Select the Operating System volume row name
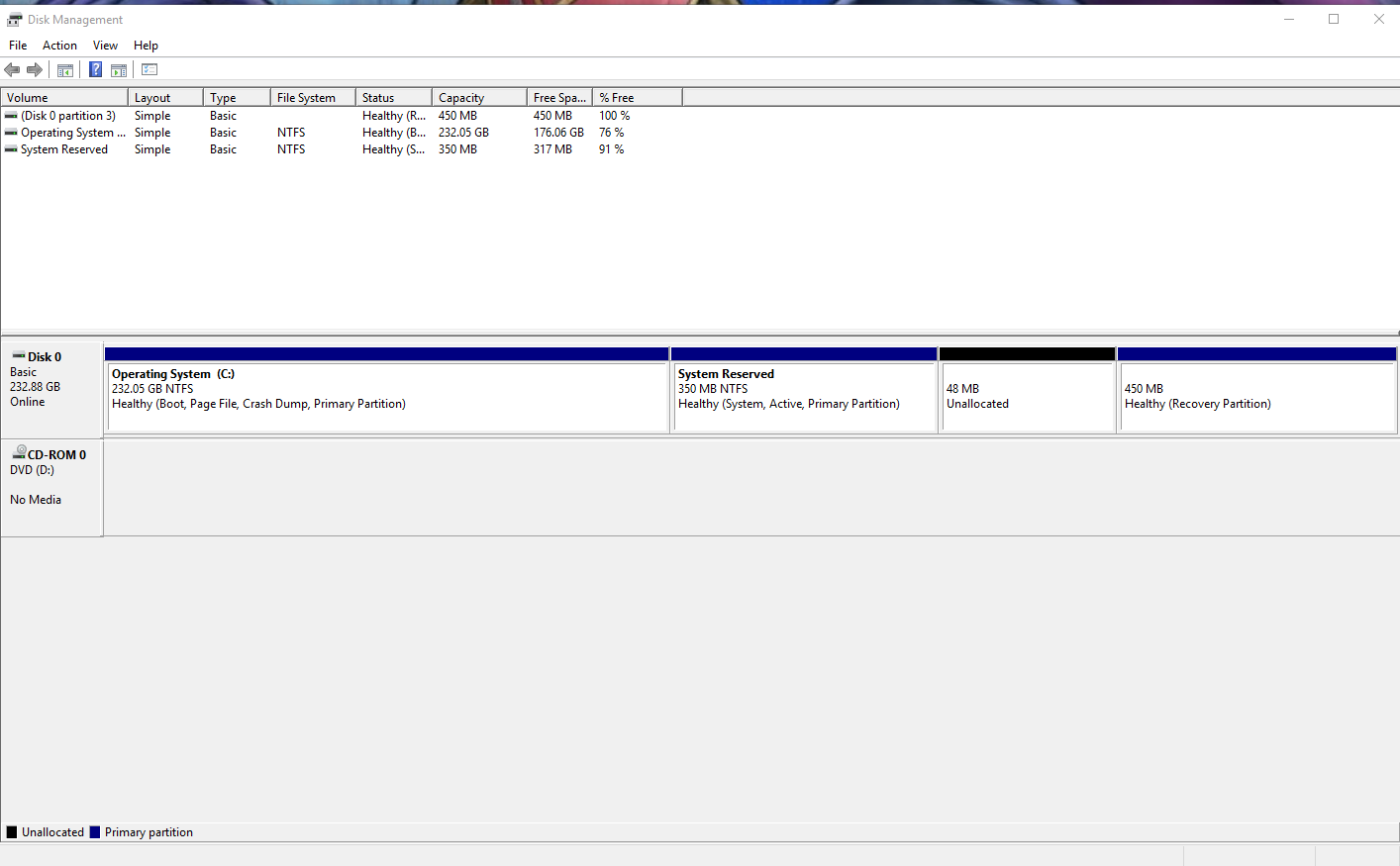The height and width of the screenshot is (866, 1400). (x=73, y=133)
